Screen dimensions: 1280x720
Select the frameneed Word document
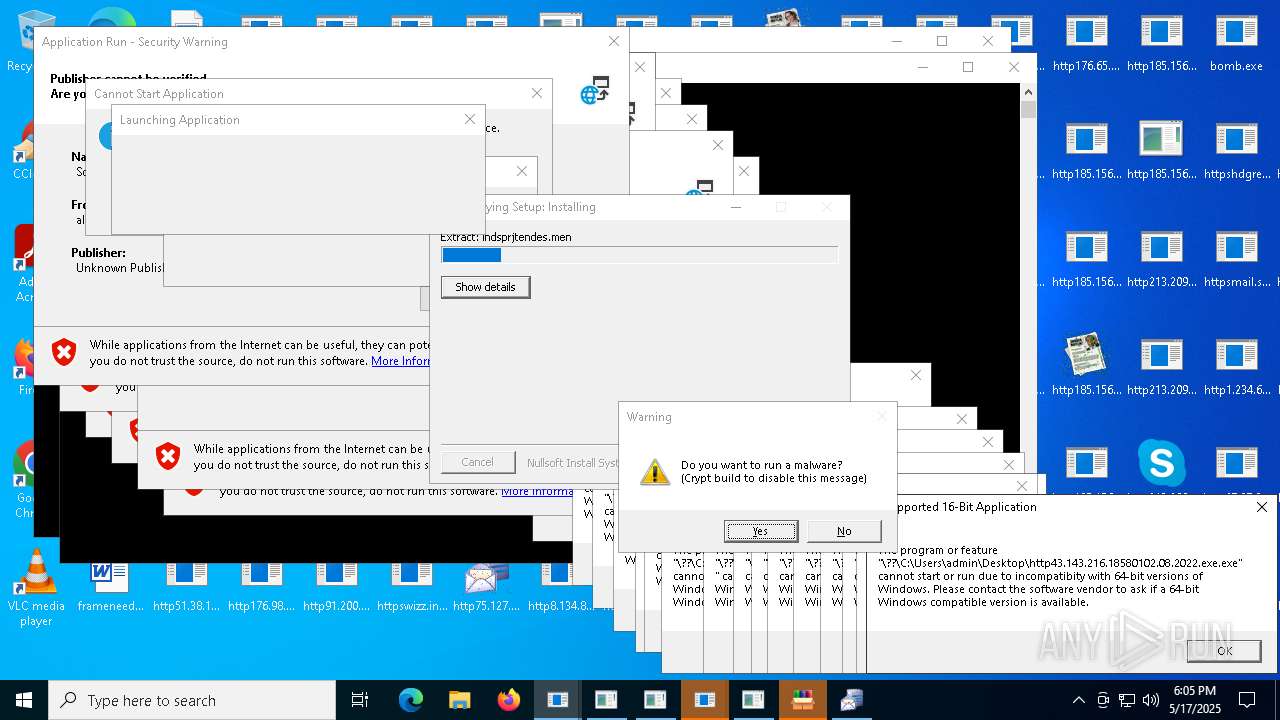(x=110, y=586)
